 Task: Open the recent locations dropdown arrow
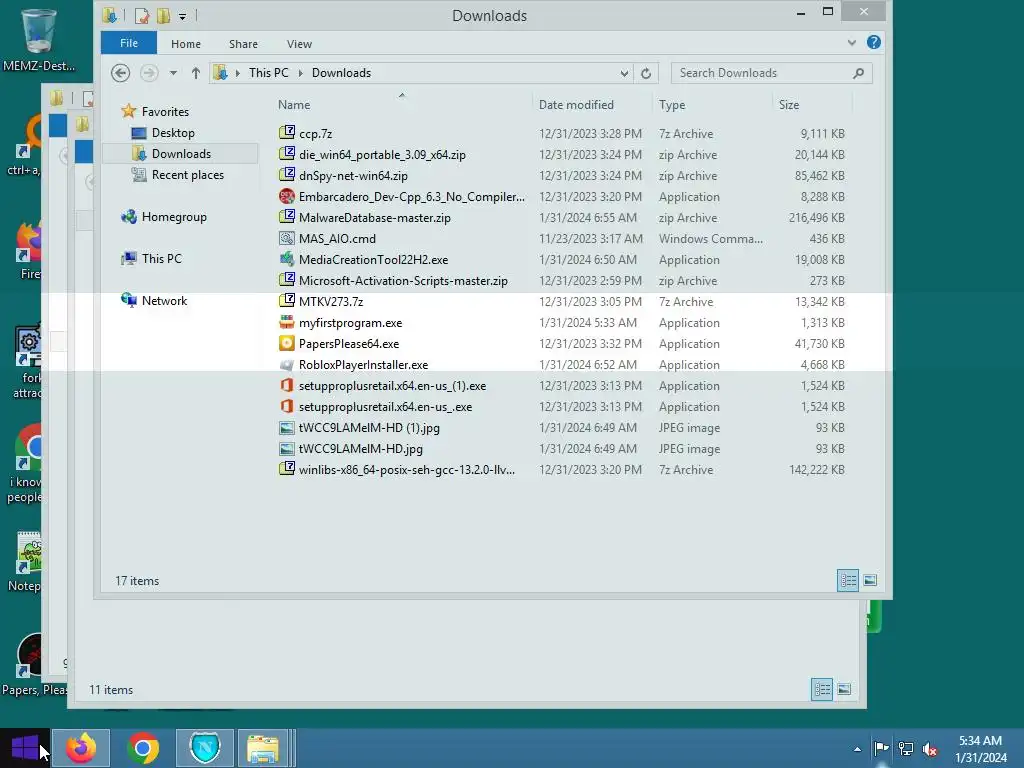tap(173, 73)
